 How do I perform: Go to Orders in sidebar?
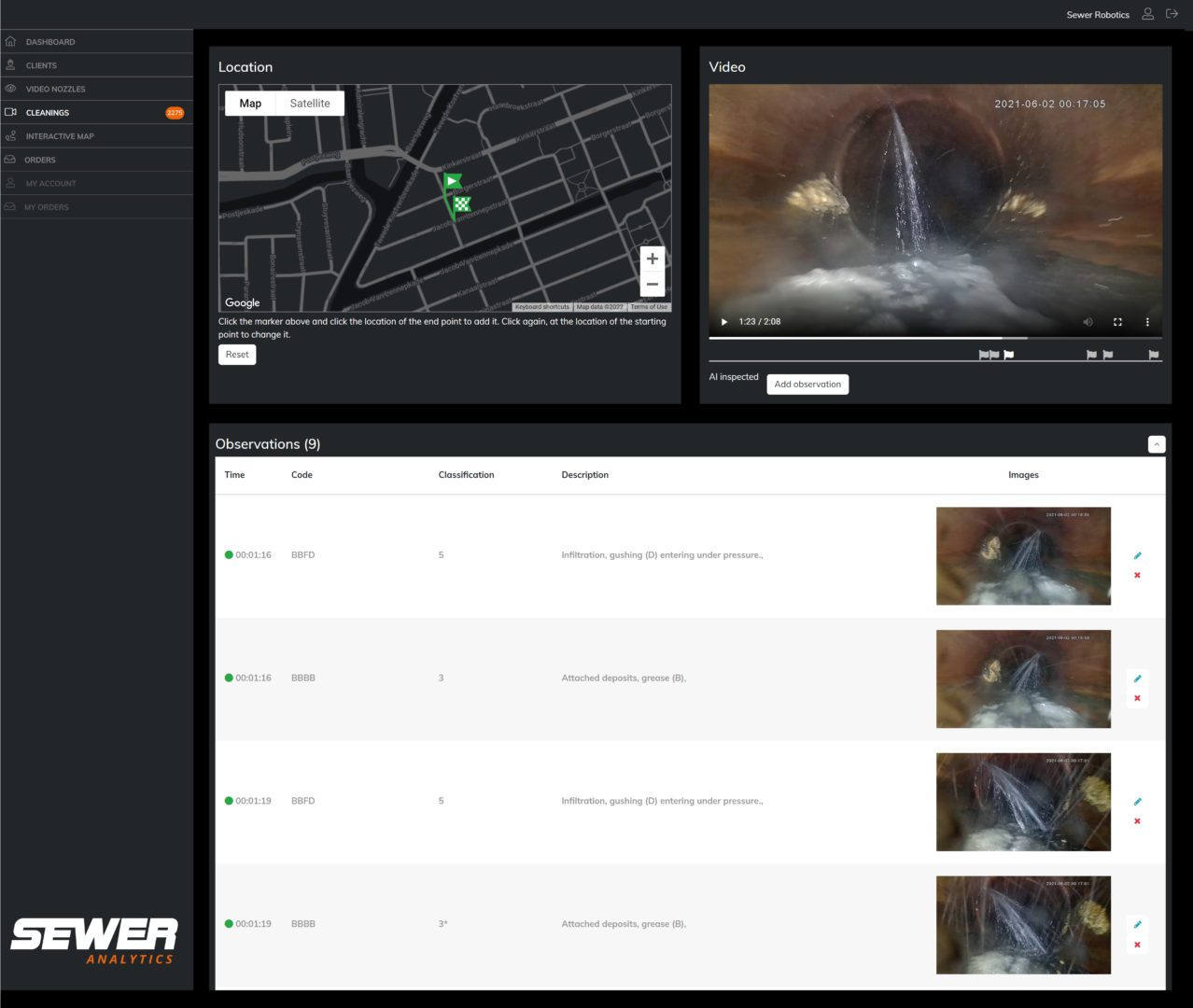[96, 160]
